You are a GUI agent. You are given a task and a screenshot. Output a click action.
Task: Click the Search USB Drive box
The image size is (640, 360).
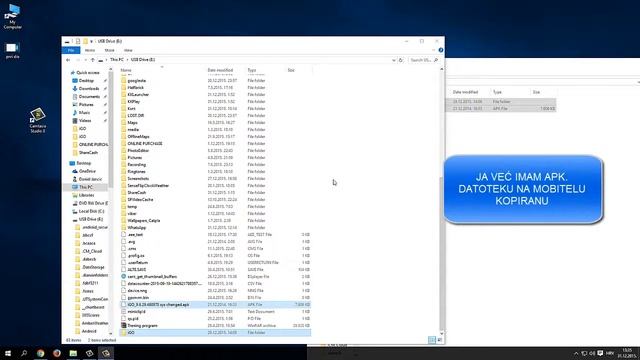tap(424, 60)
